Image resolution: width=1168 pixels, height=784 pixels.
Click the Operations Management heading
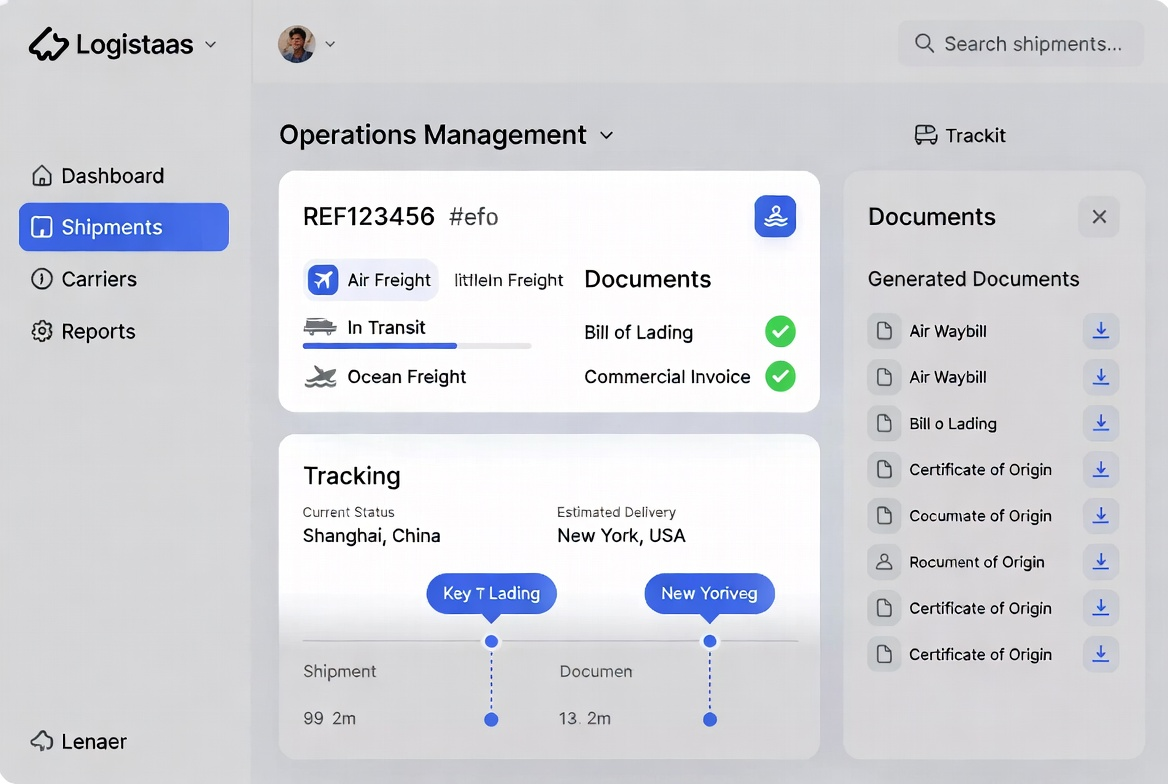point(433,135)
